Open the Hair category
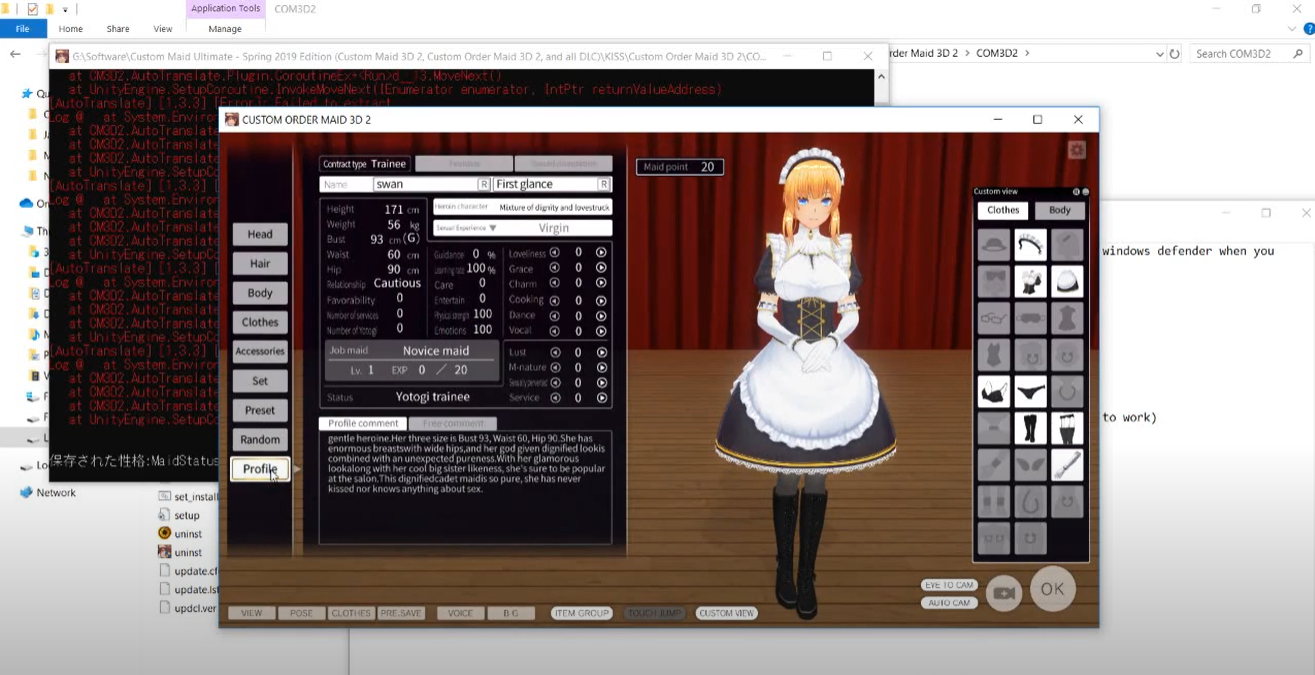 coord(260,264)
